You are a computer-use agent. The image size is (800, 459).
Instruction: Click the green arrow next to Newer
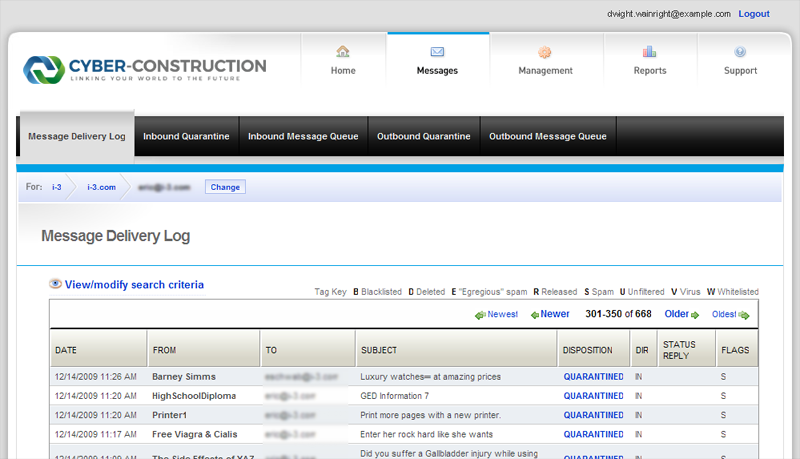tap(535, 315)
